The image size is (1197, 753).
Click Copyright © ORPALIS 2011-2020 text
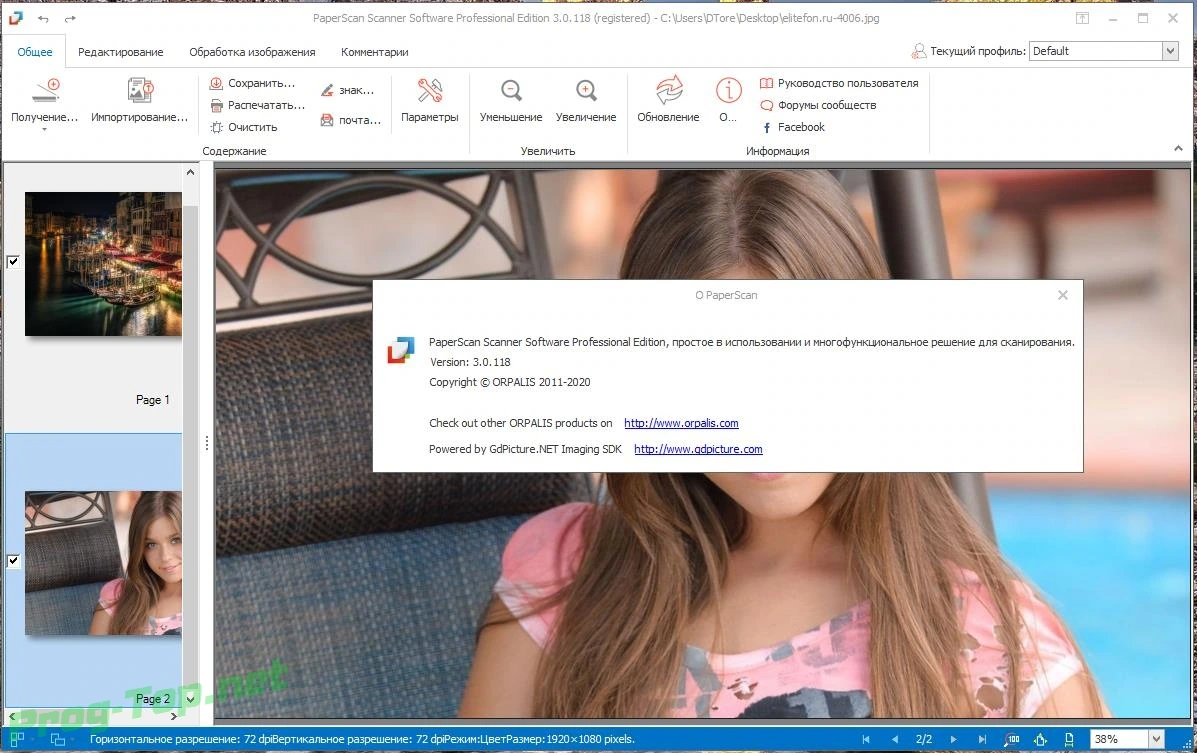point(510,382)
